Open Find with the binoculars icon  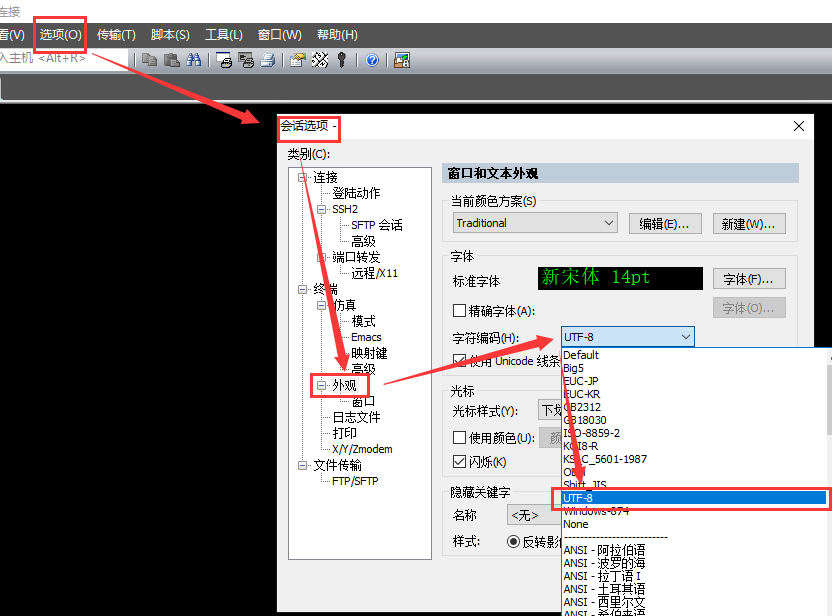pos(194,60)
